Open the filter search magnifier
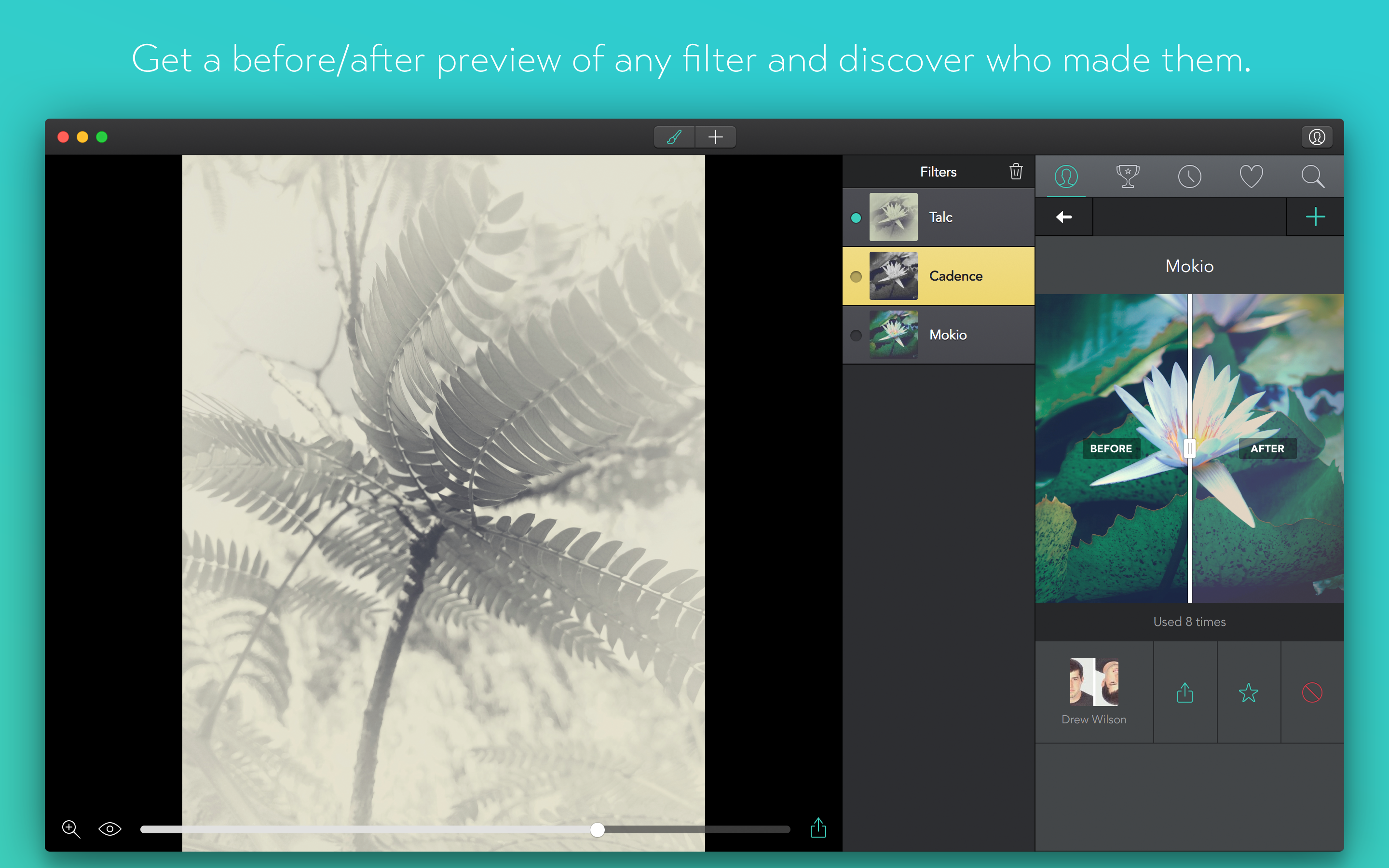Screen dimensions: 1389x868 pyautogui.click(x=1313, y=176)
